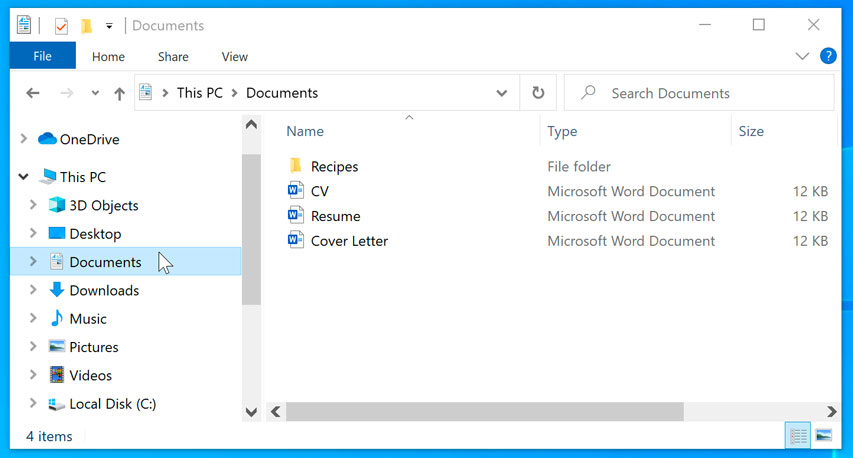Image resolution: width=853 pixels, height=458 pixels.
Task: Click the magnifier icon in the search box
Action: pyautogui.click(x=588, y=92)
